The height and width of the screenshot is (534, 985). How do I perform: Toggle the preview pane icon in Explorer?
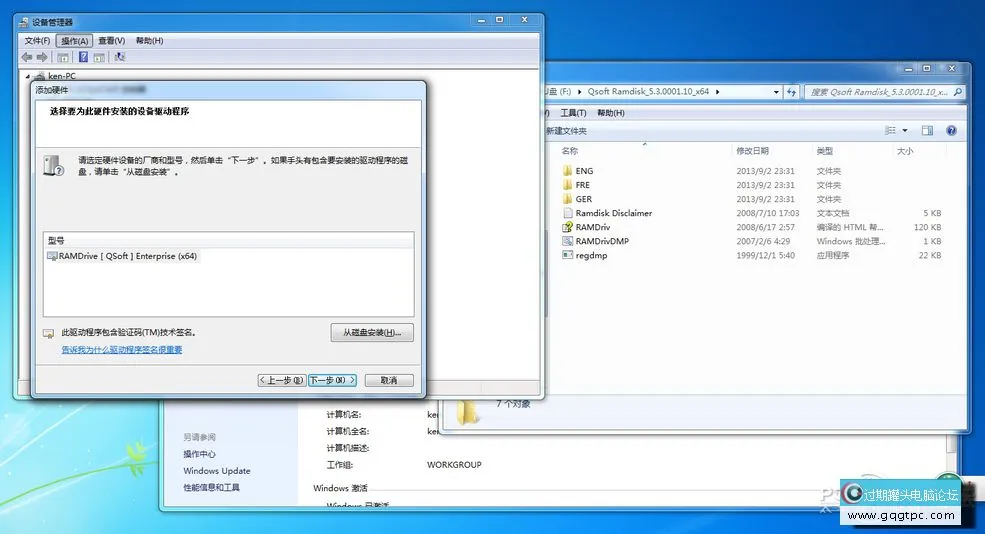(927, 131)
